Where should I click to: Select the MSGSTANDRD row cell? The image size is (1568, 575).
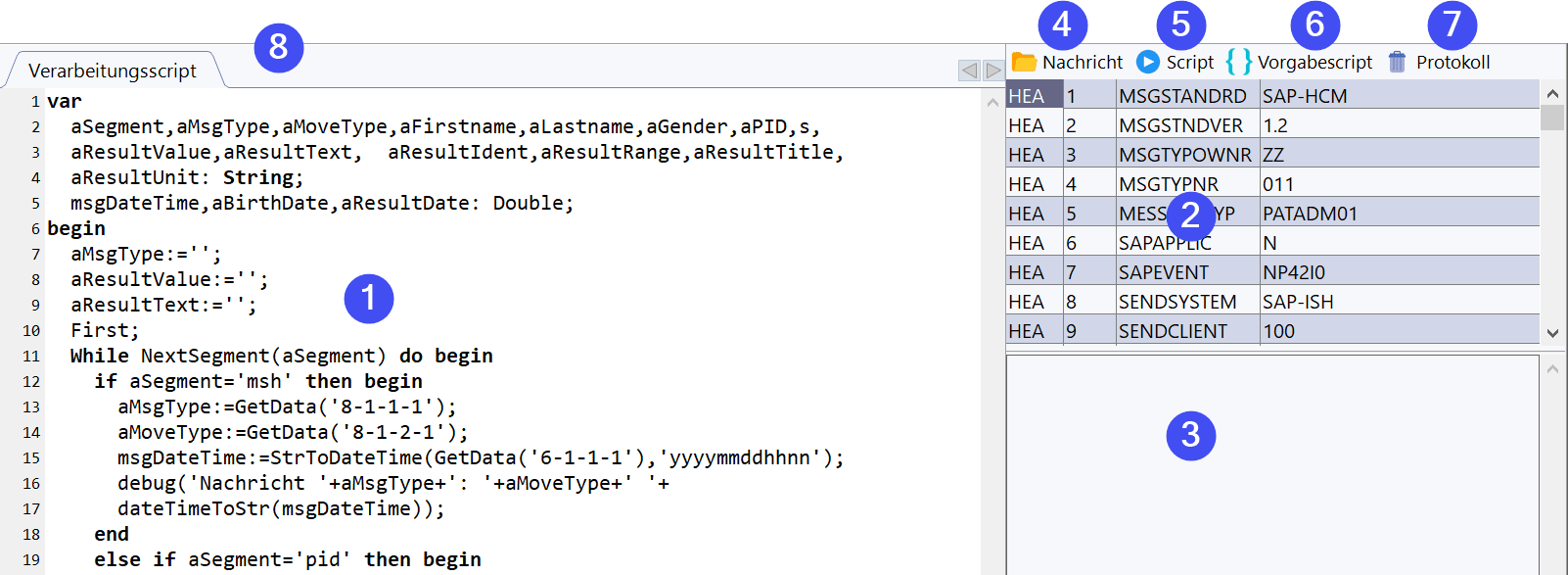coord(1182,96)
